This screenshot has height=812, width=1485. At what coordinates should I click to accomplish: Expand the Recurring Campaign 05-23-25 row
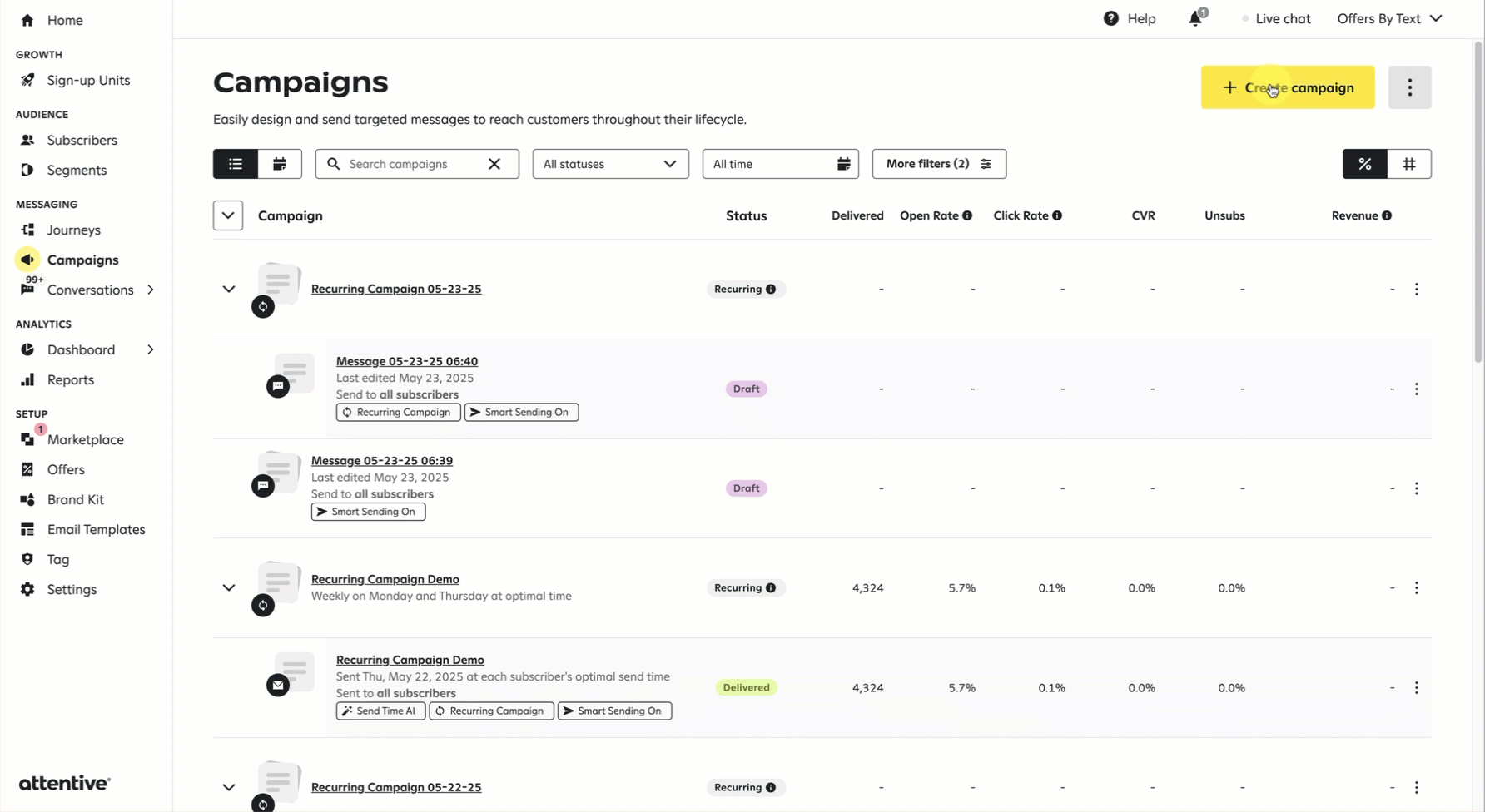pyautogui.click(x=228, y=289)
